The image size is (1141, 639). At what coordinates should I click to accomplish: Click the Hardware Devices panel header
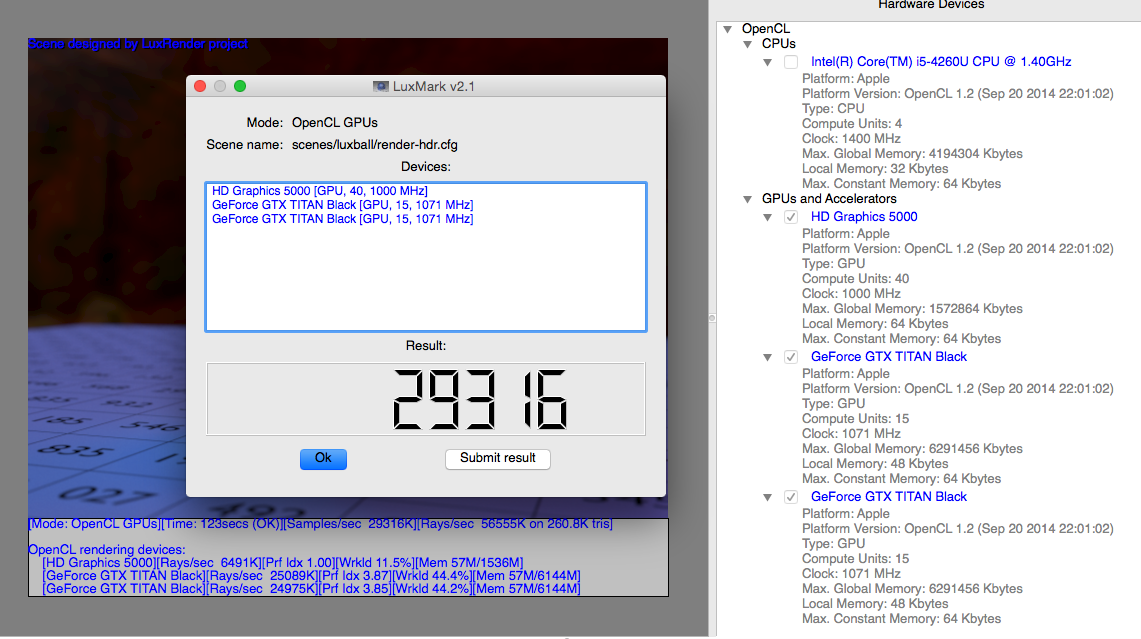coord(931,6)
